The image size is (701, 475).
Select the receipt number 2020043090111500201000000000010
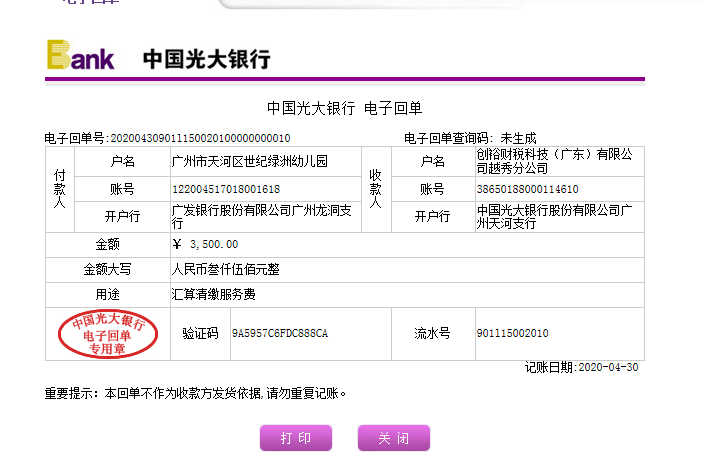click(x=200, y=138)
